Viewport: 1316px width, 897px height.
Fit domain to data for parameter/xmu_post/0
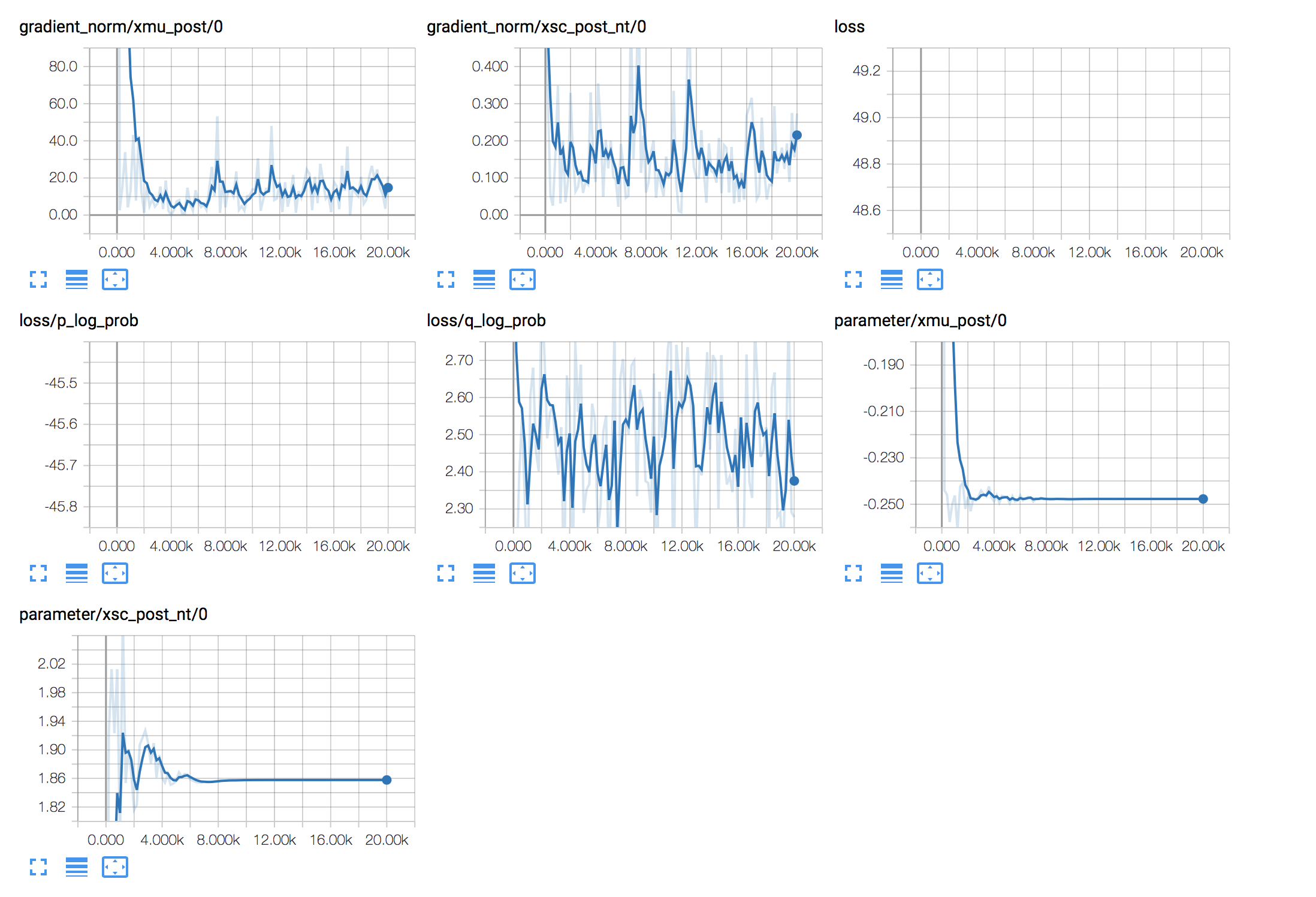(930, 573)
